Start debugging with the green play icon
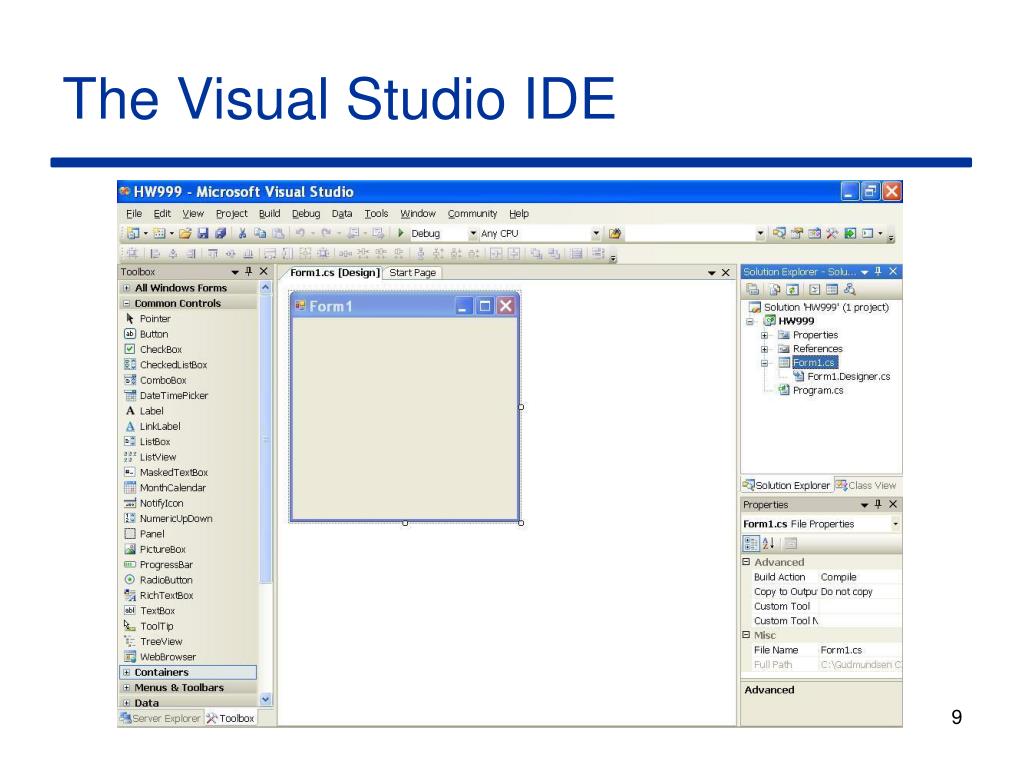Image resolution: width=1024 pixels, height=768 pixels. pyautogui.click(x=400, y=233)
